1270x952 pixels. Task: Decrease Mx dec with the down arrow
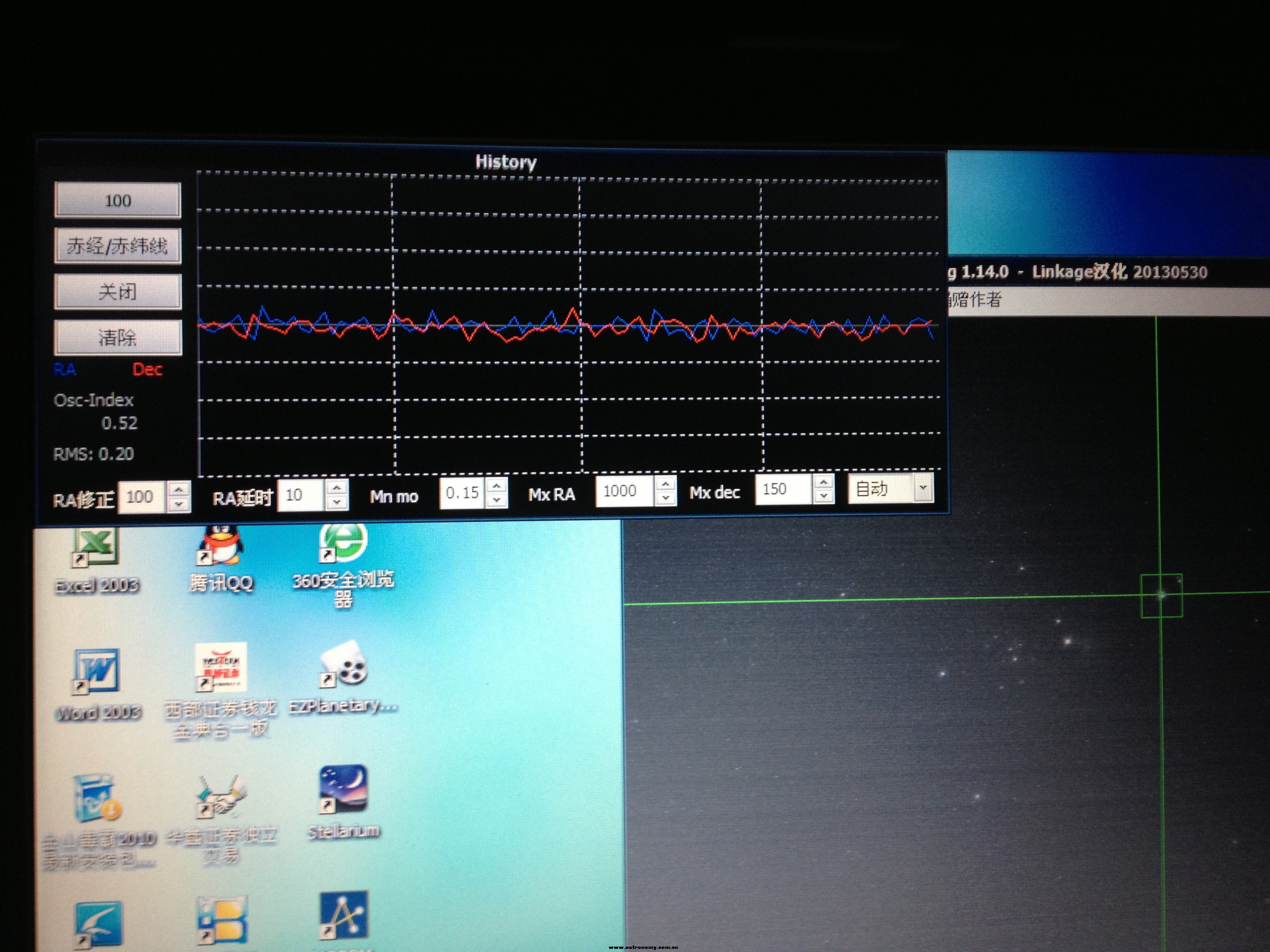[823, 496]
